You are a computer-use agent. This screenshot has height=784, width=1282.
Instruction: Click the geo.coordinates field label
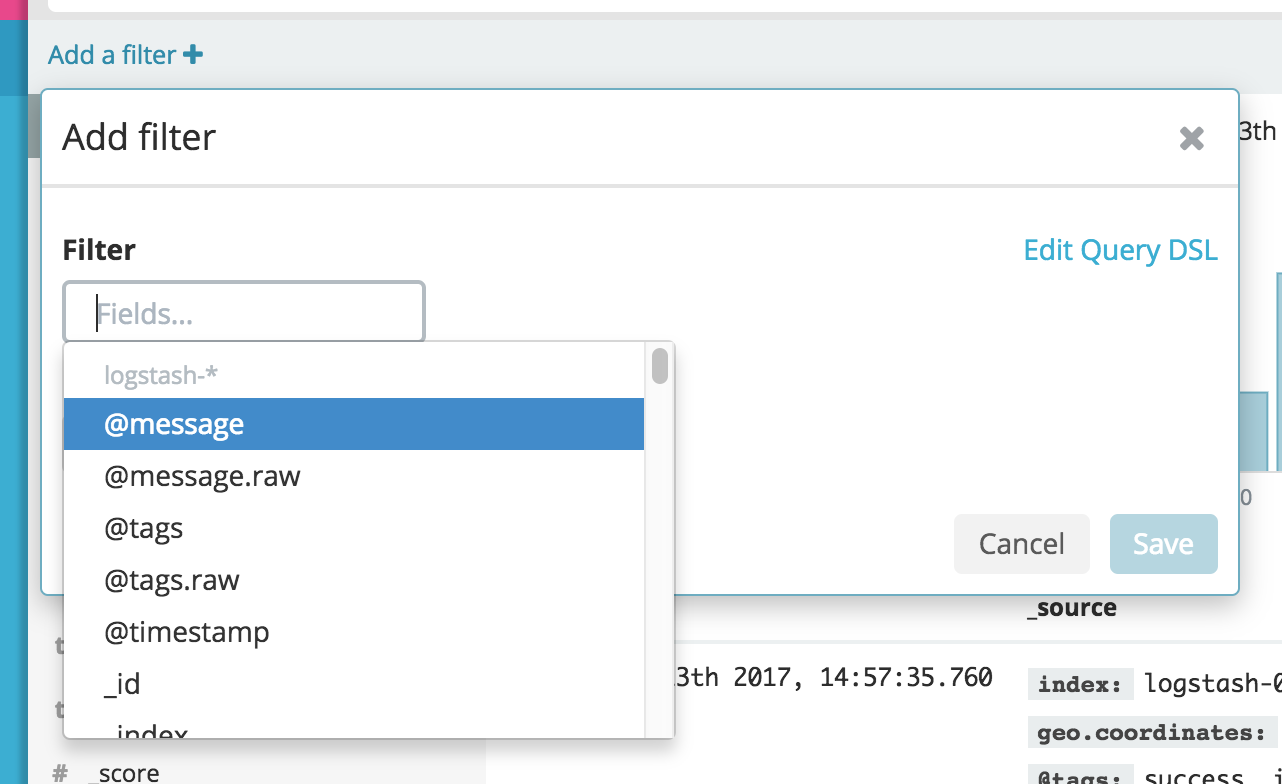[x=1151, y=732]
